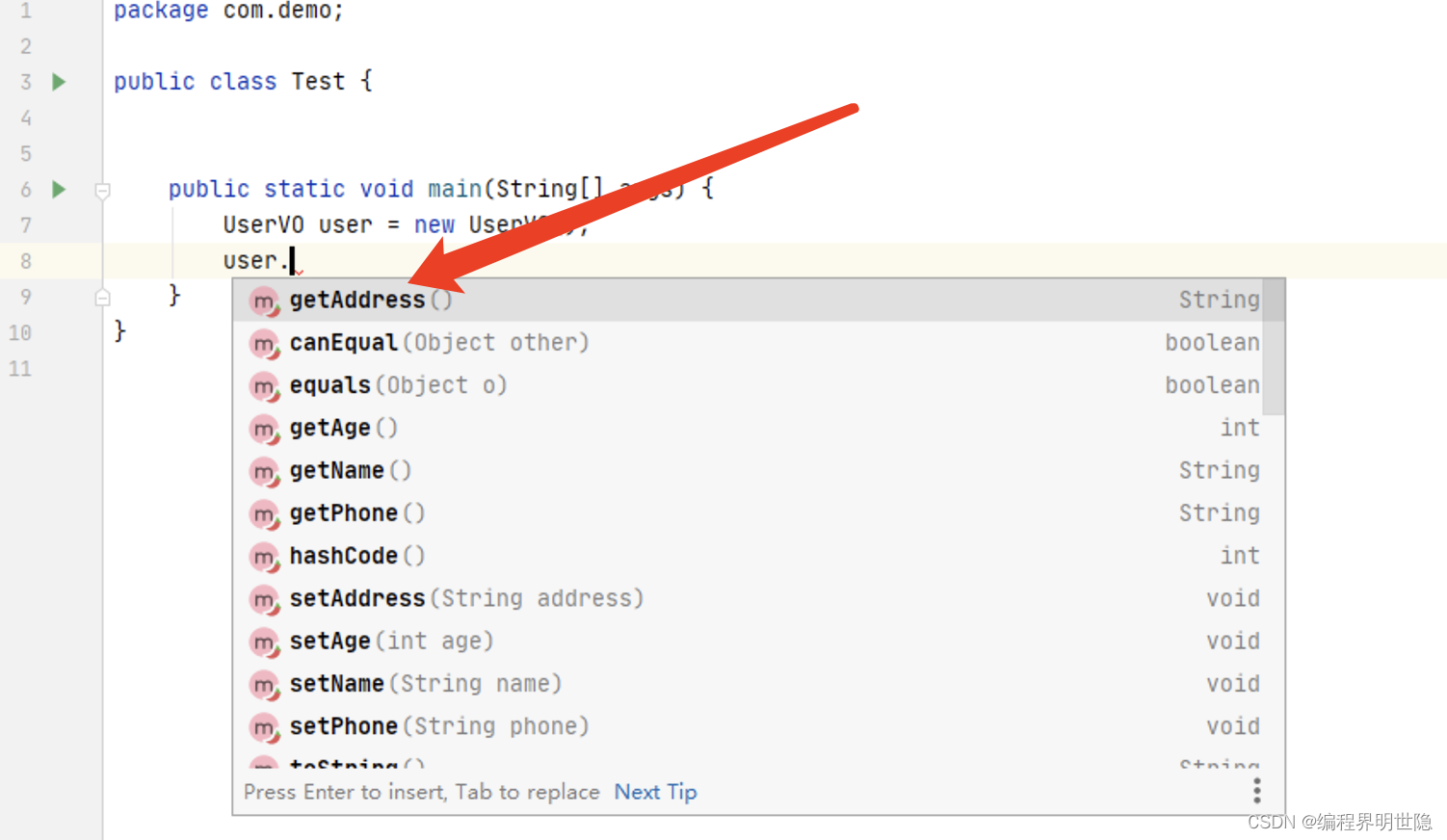Choose setName(String name) suggestion

[750, 683]
